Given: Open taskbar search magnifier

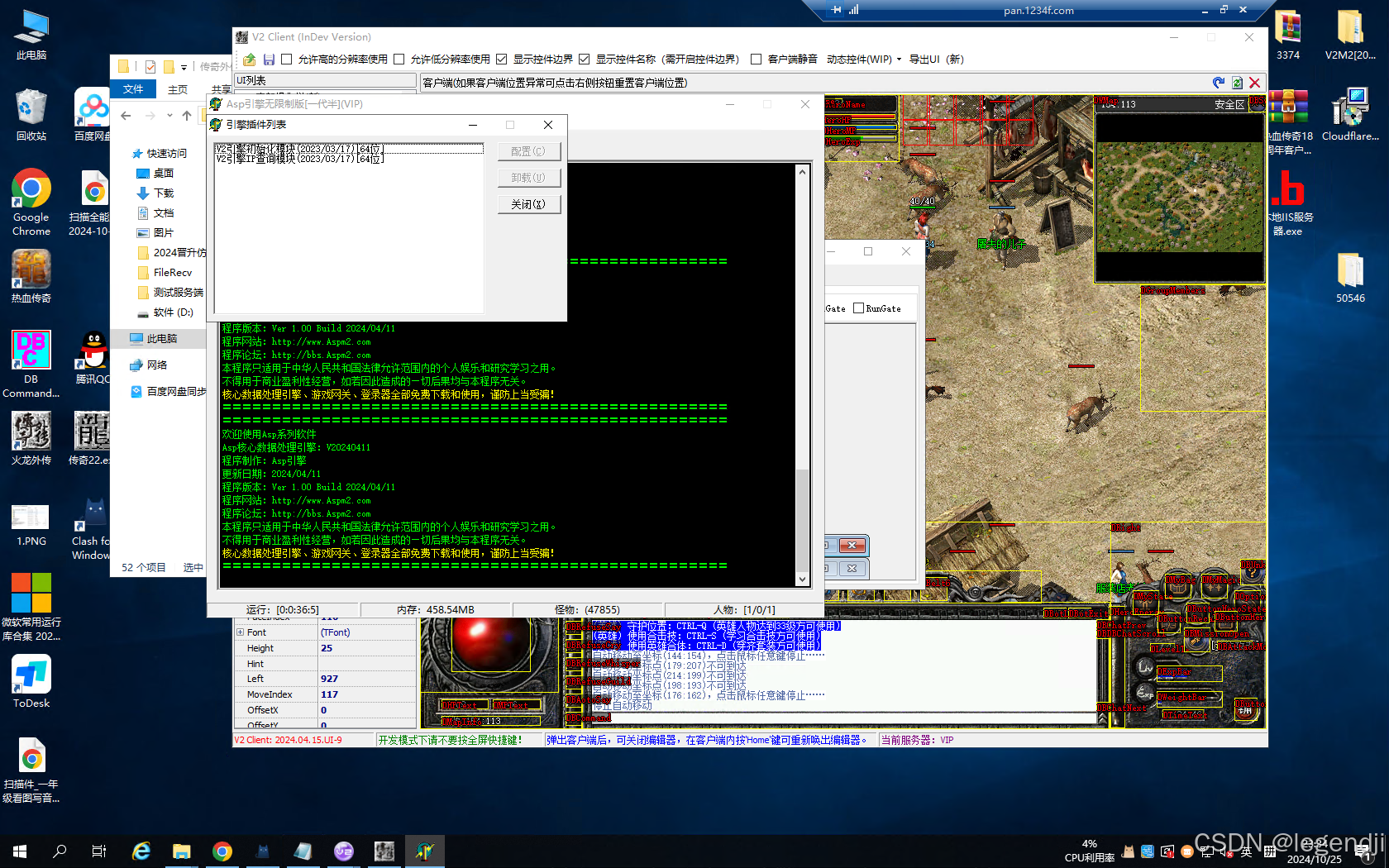Looking at the screenshot, I should click(x=60, y=851).
